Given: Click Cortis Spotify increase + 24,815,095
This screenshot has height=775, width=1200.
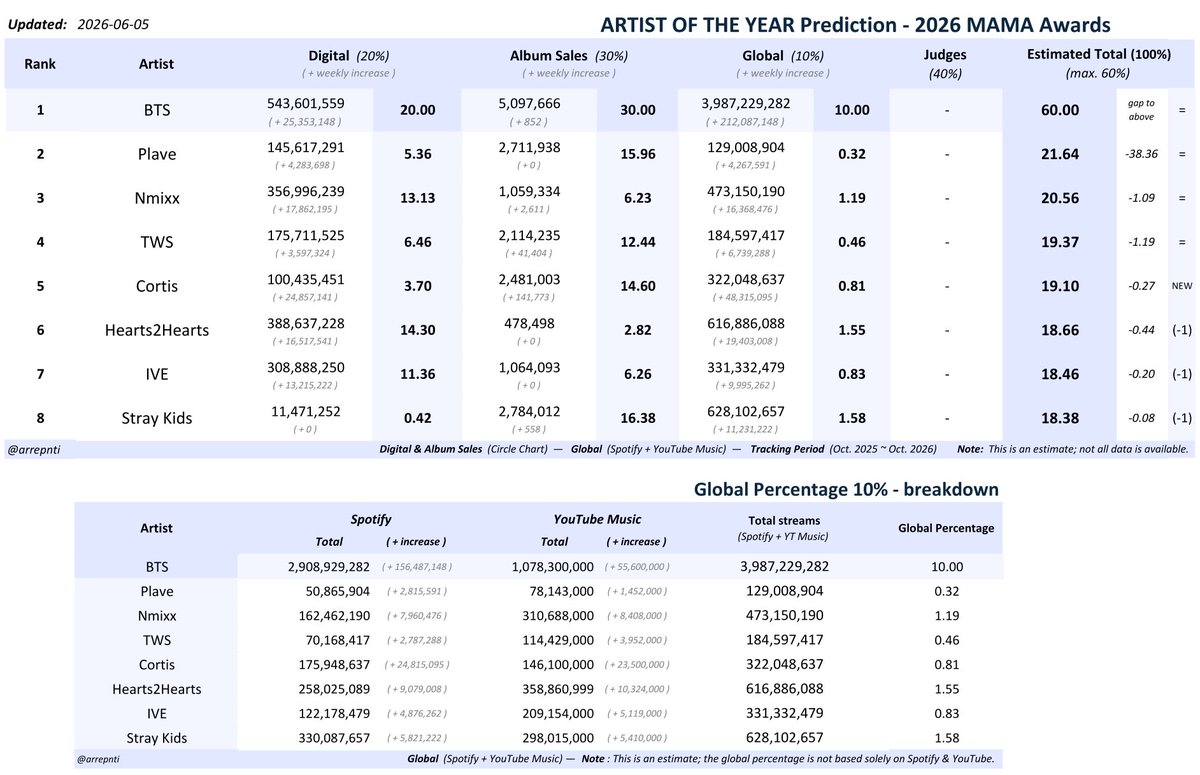Looking at the screenshot, I should 417,664.
